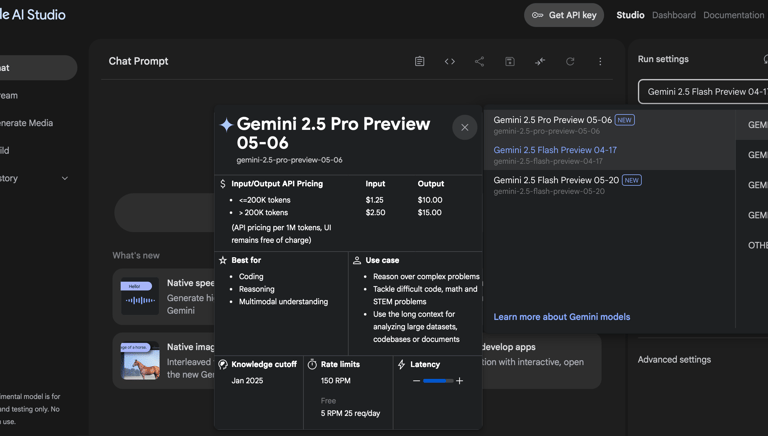Close the Gemini 2.5 Pro info card
Screen dimensions: 768x436
[464, 127]
